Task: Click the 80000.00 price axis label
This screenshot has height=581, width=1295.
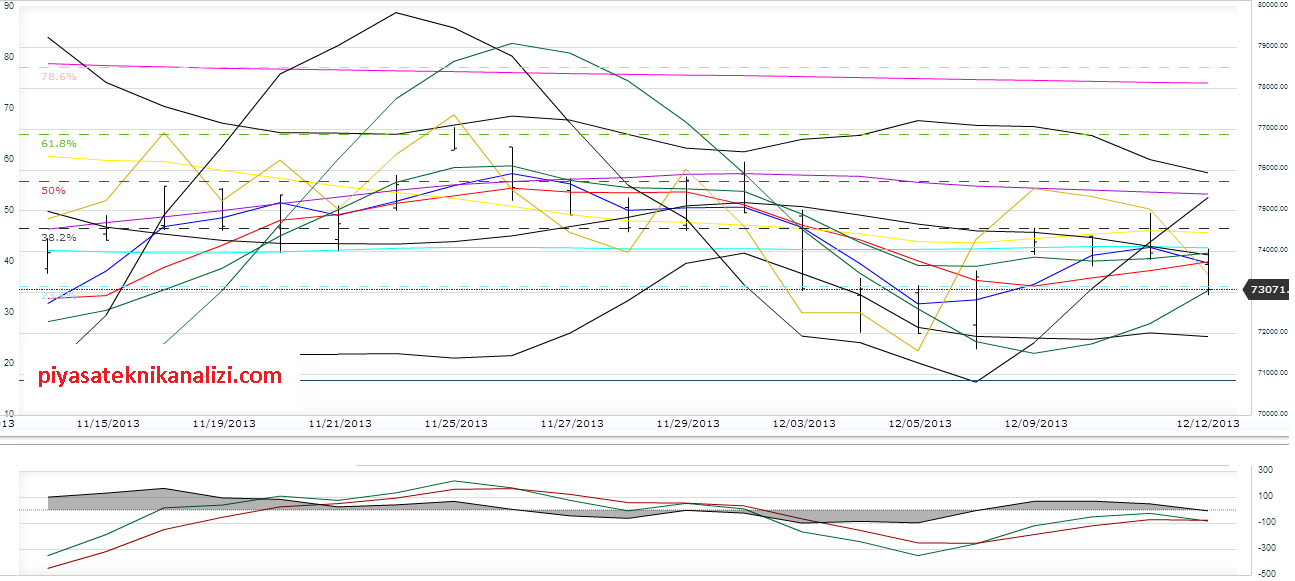Action: pyautogui.click(x=1272, y=5)
